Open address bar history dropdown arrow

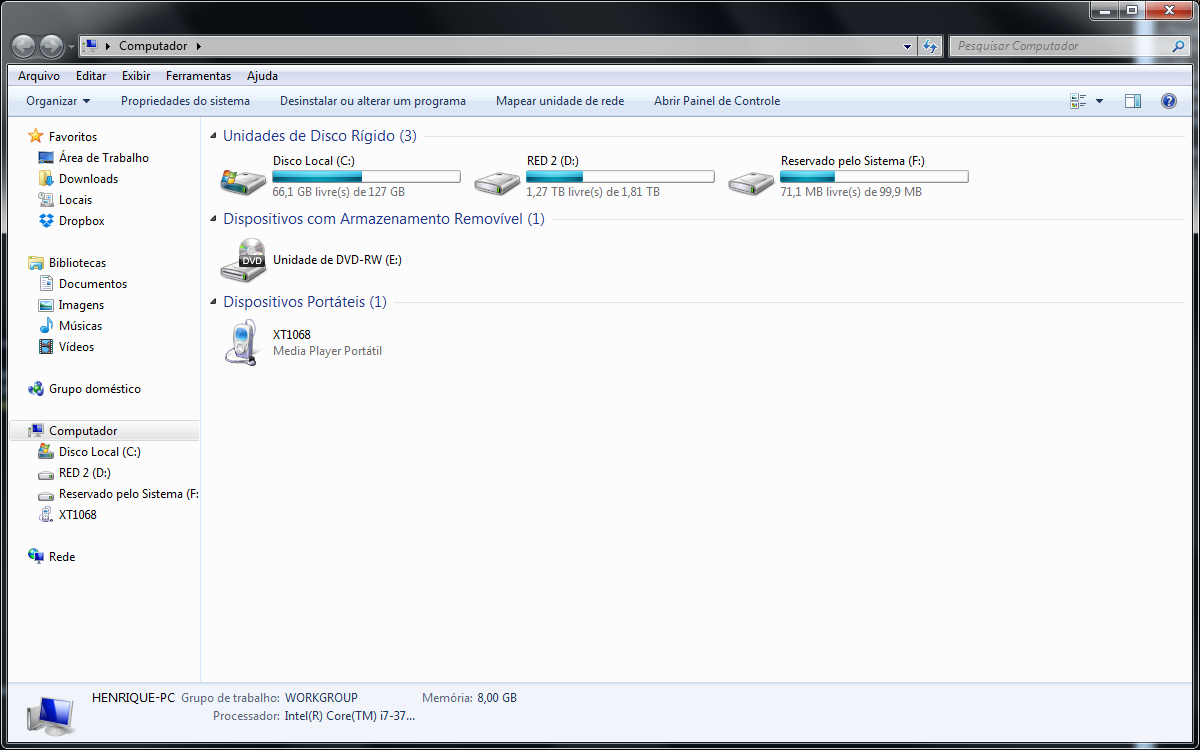(907, 46)
